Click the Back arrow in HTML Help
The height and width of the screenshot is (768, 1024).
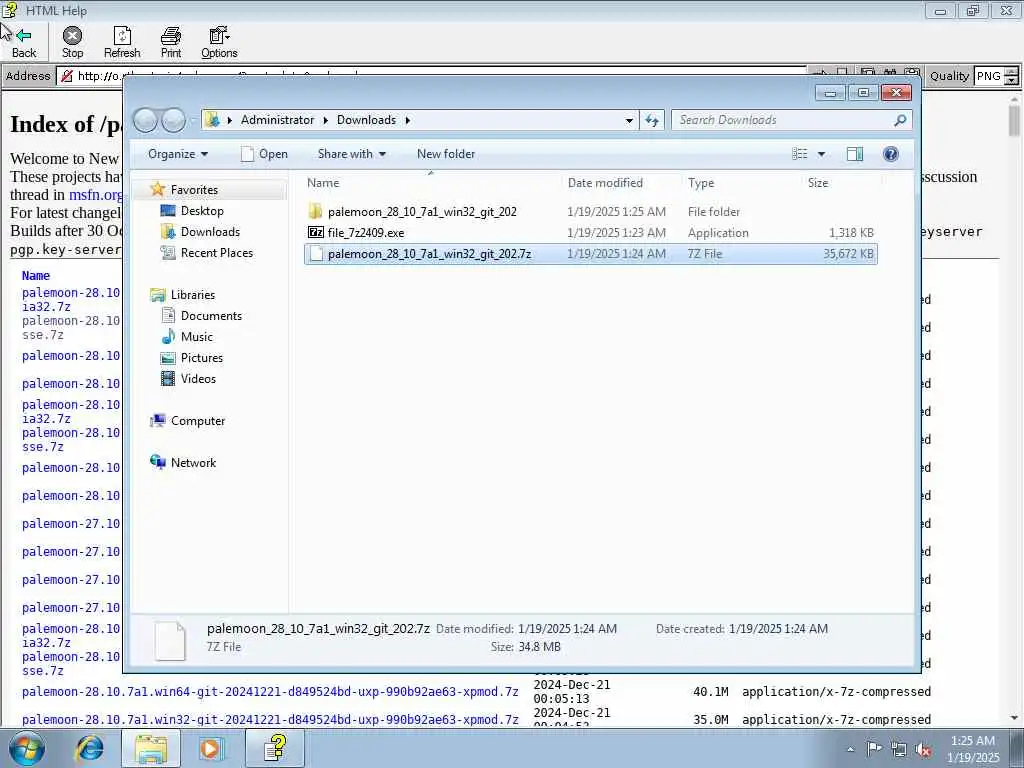tap(24, 42)
